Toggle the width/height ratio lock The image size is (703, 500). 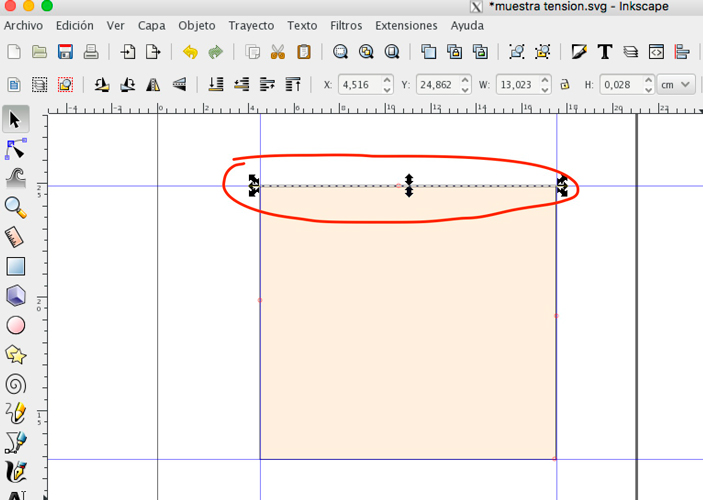565,84
